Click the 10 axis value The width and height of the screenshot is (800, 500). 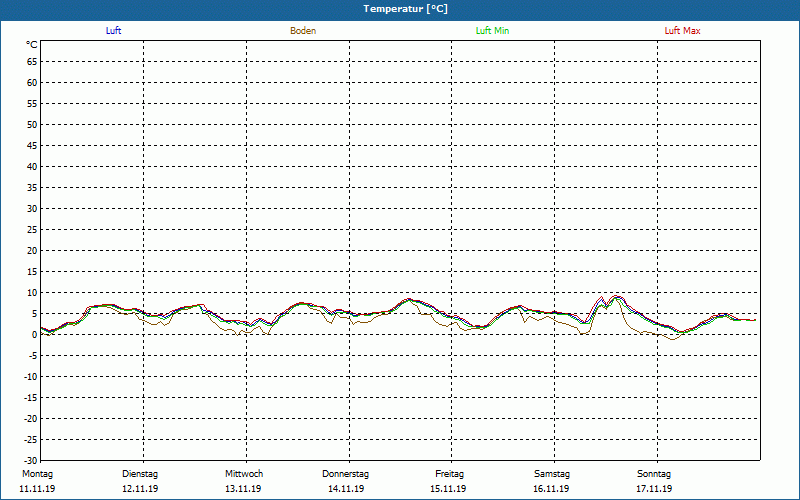tap(32, 292)
